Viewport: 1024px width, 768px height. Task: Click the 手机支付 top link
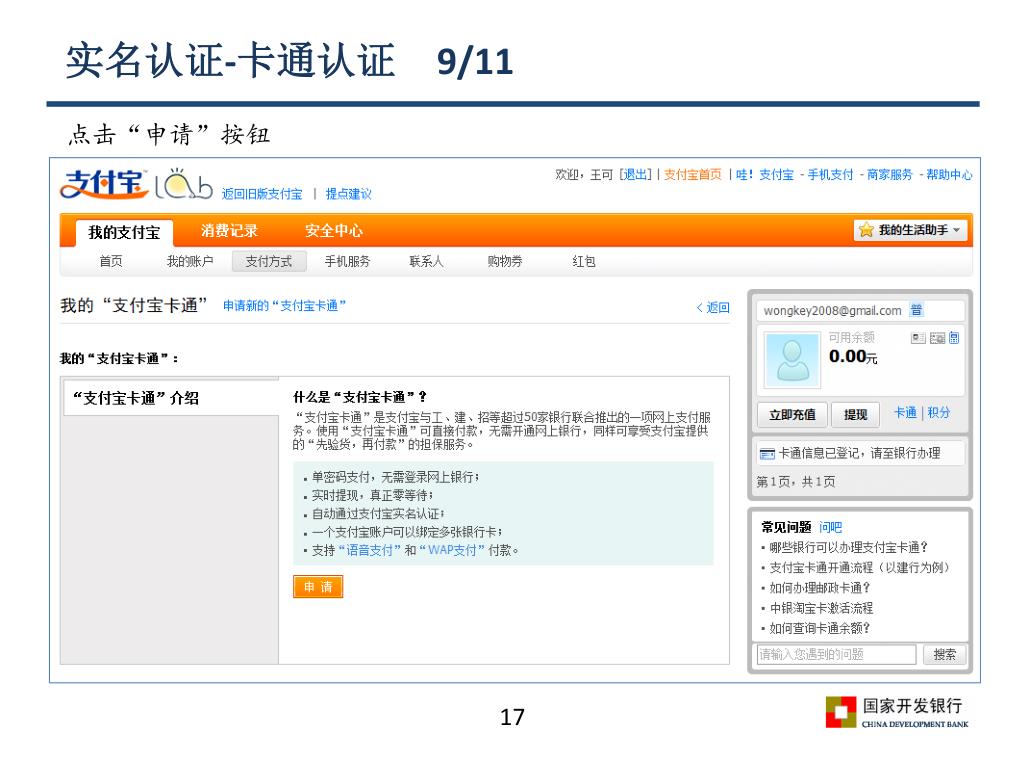coord(830,174)
